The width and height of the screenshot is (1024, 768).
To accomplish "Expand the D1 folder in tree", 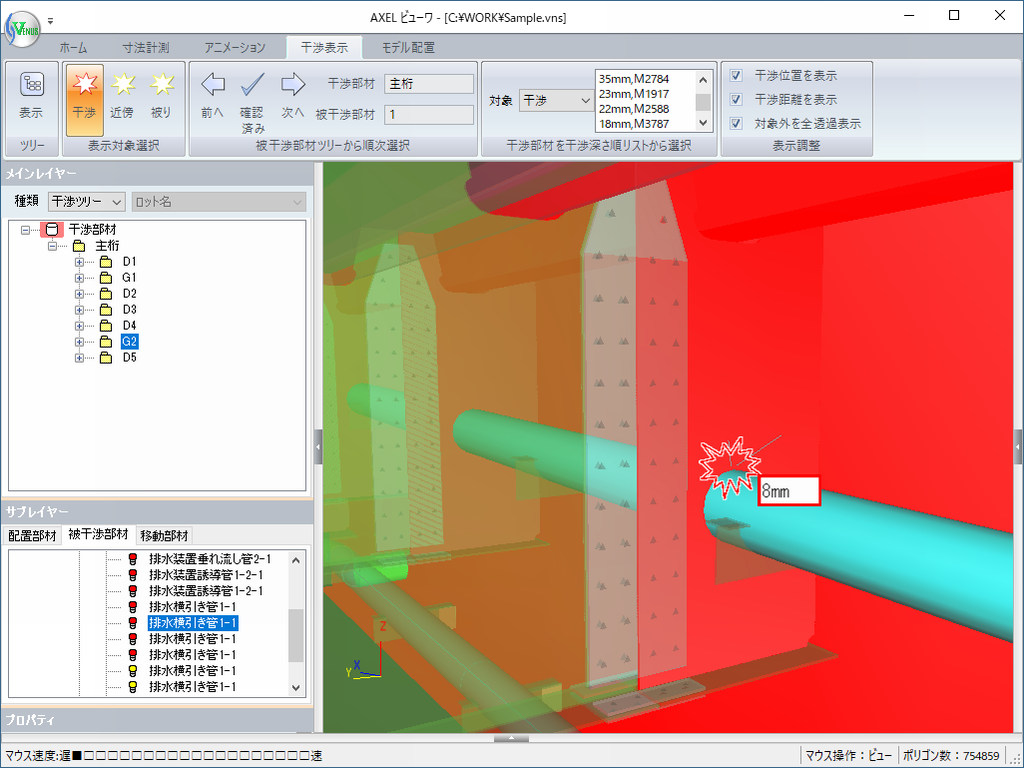I will [x=79, y=262].
